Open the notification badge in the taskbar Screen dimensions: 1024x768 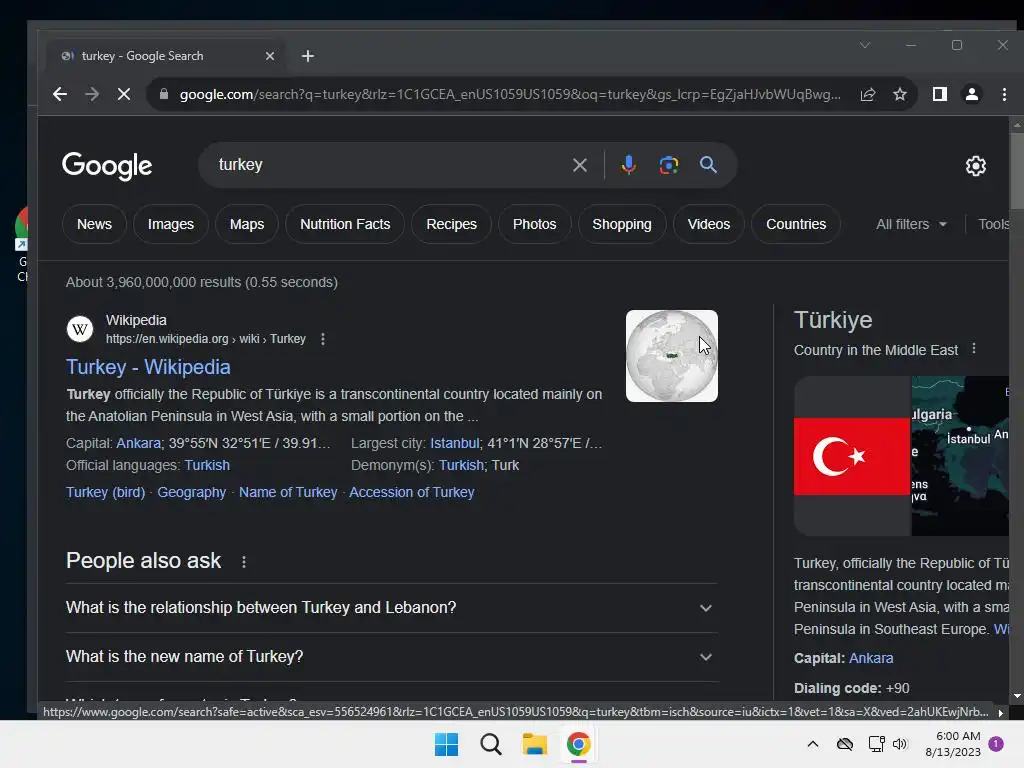(996, 744)
